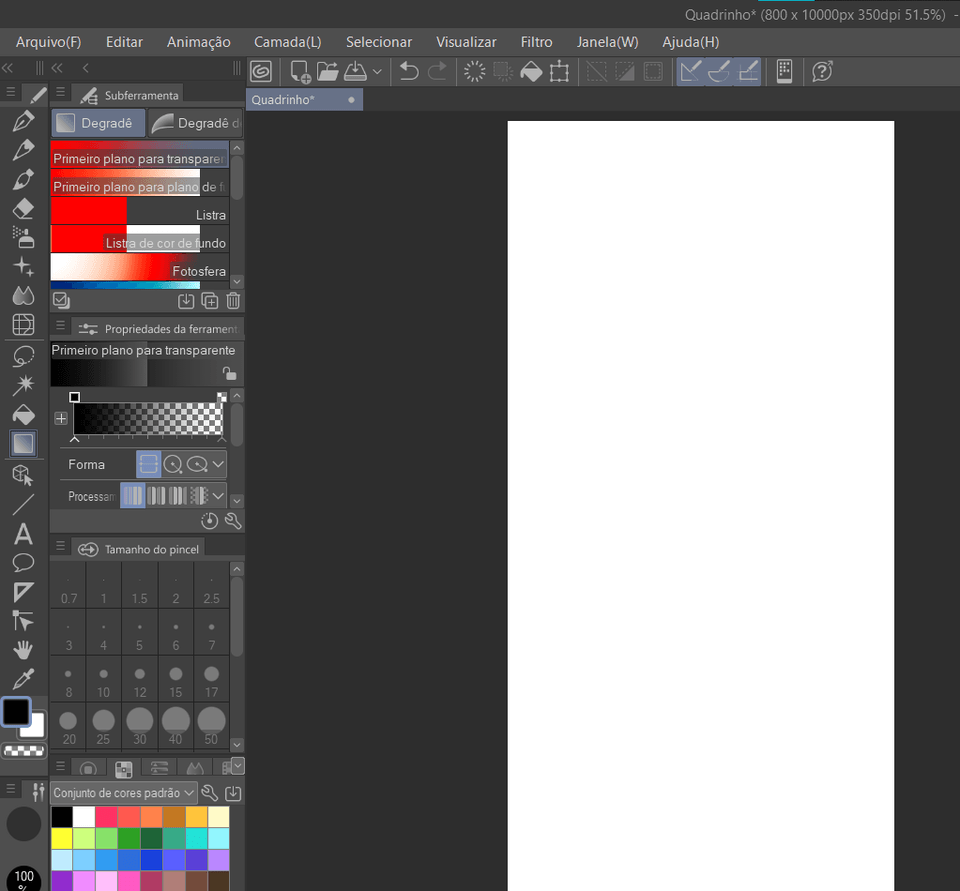
Task: Select the Decoration sparkle tool
Action: [23, 267]
